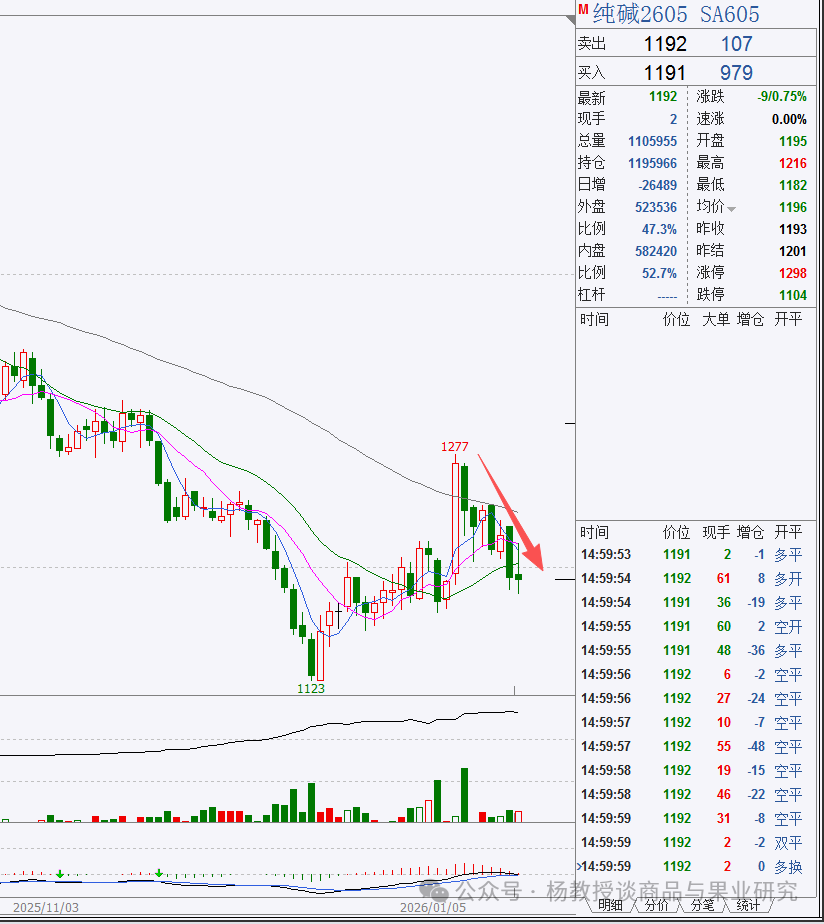Click the small triangle at chart's top-right corner
The image size is (824, 924).
(570, 20)
